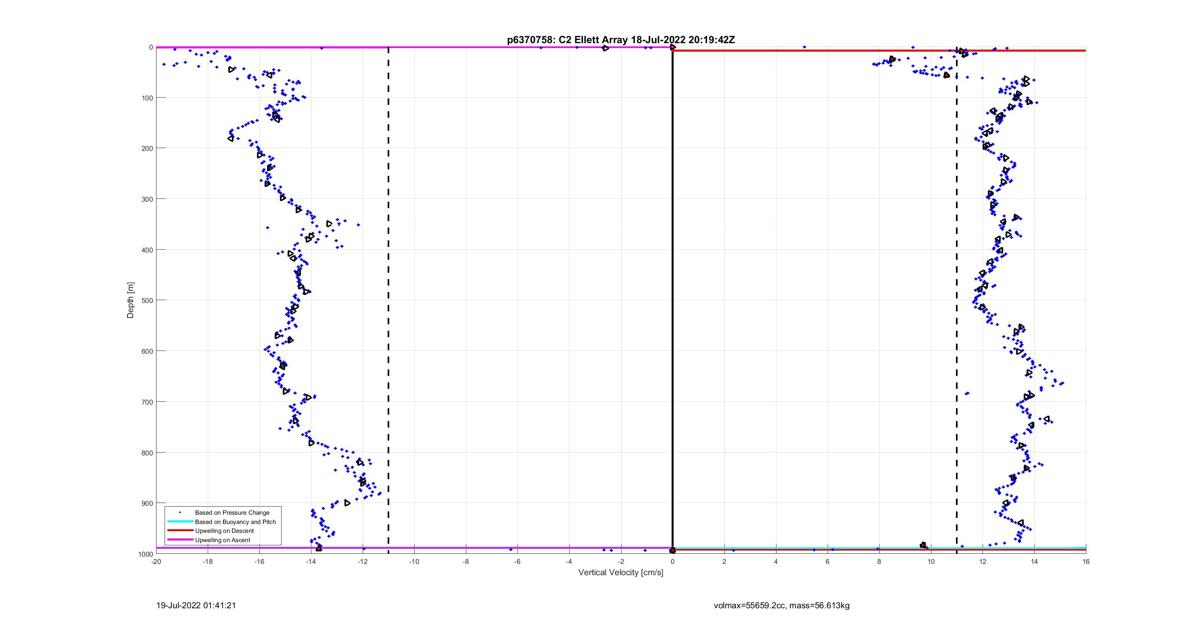The width and height of the screenshot is (1200, 622).
Task: Click the velocity tick label '-14'
Action: click(x=311, y=561)
